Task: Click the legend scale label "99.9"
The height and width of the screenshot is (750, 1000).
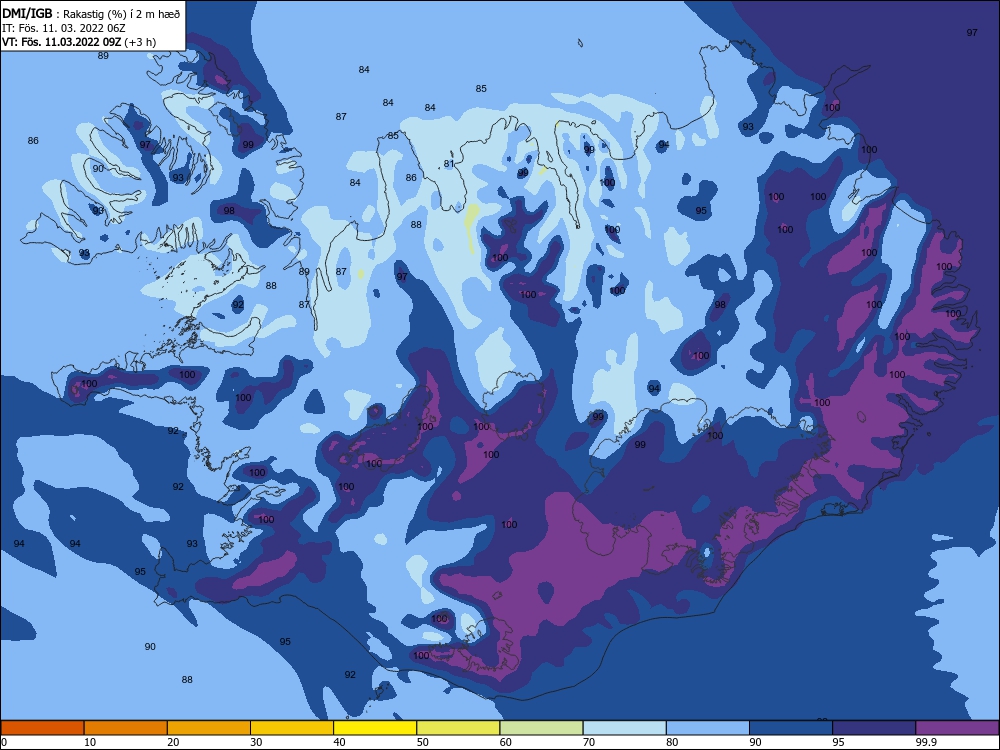Action: point(925,742)
